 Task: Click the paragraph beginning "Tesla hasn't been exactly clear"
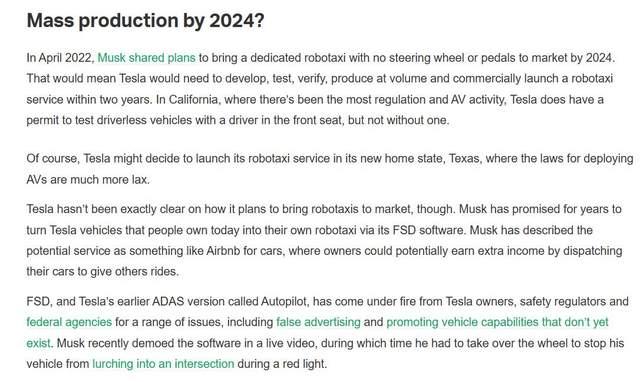(x=325, y=240)
